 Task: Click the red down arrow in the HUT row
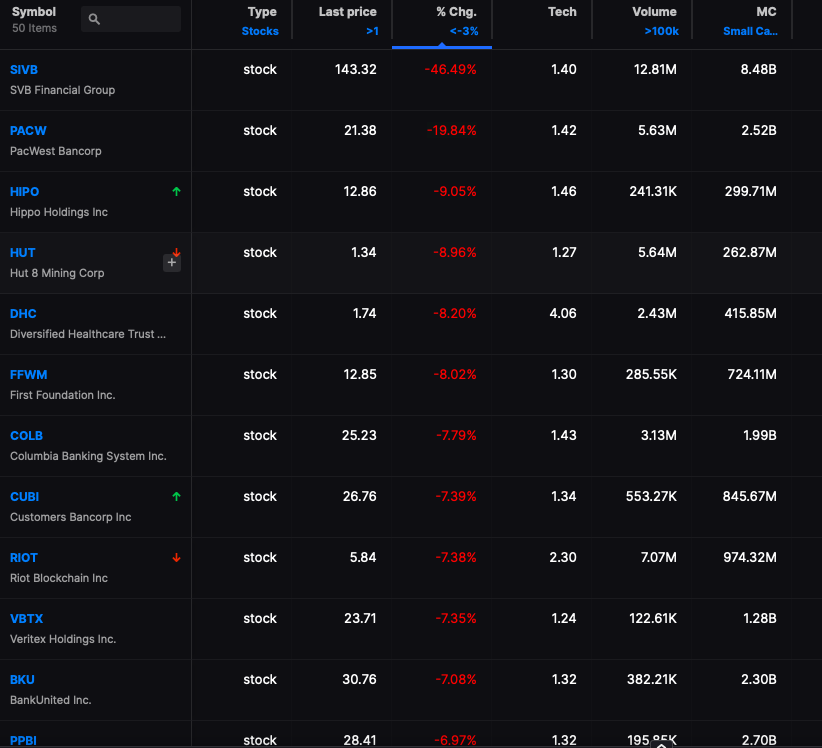(177, 253)
